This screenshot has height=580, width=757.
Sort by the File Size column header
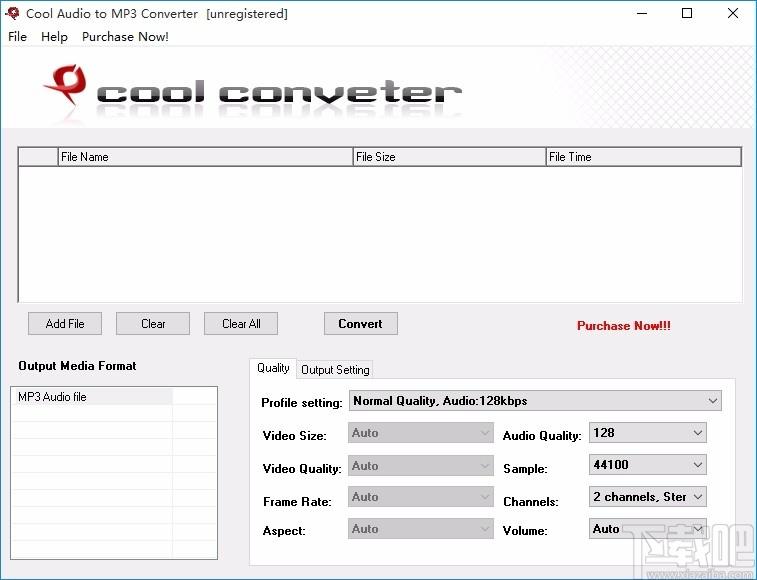pyautogui.click(x=449, y=157)
